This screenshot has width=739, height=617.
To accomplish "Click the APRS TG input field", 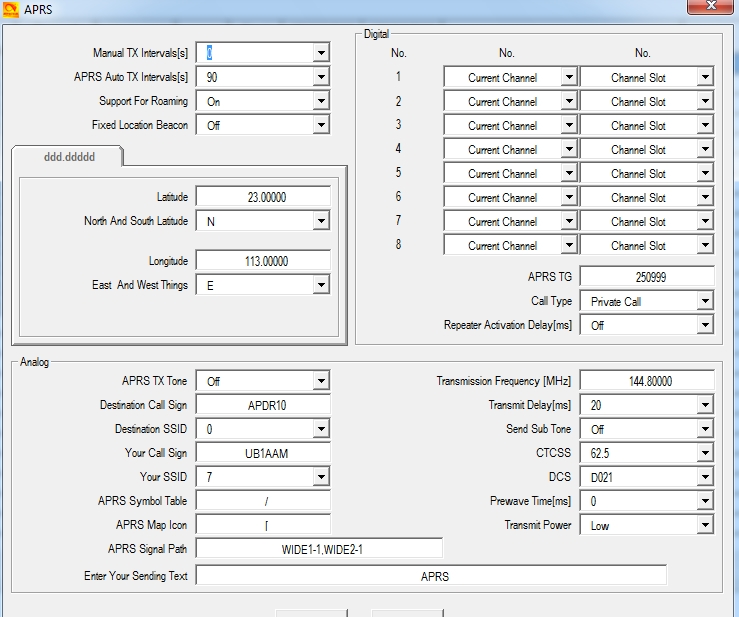I will click(x=647, y=276).
